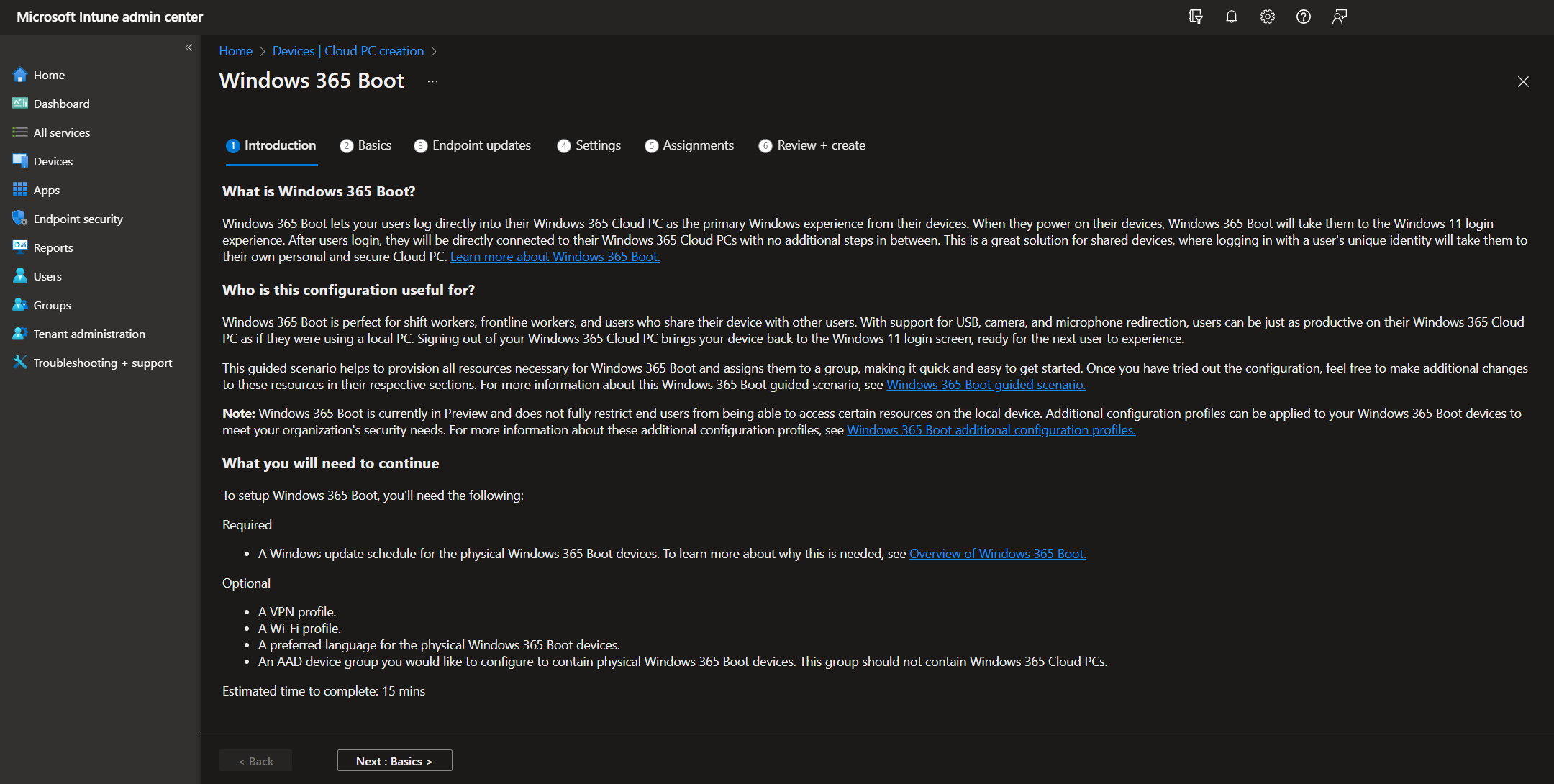Open the ellipsis menu beside Windows 365 Boot
This screenshot has width=1554, height=784.
click(432, 81)
